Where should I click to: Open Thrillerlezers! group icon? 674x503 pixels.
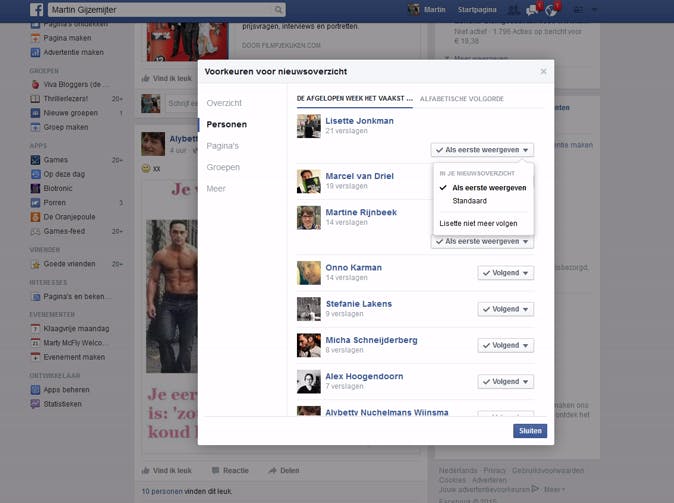(35, 98)
